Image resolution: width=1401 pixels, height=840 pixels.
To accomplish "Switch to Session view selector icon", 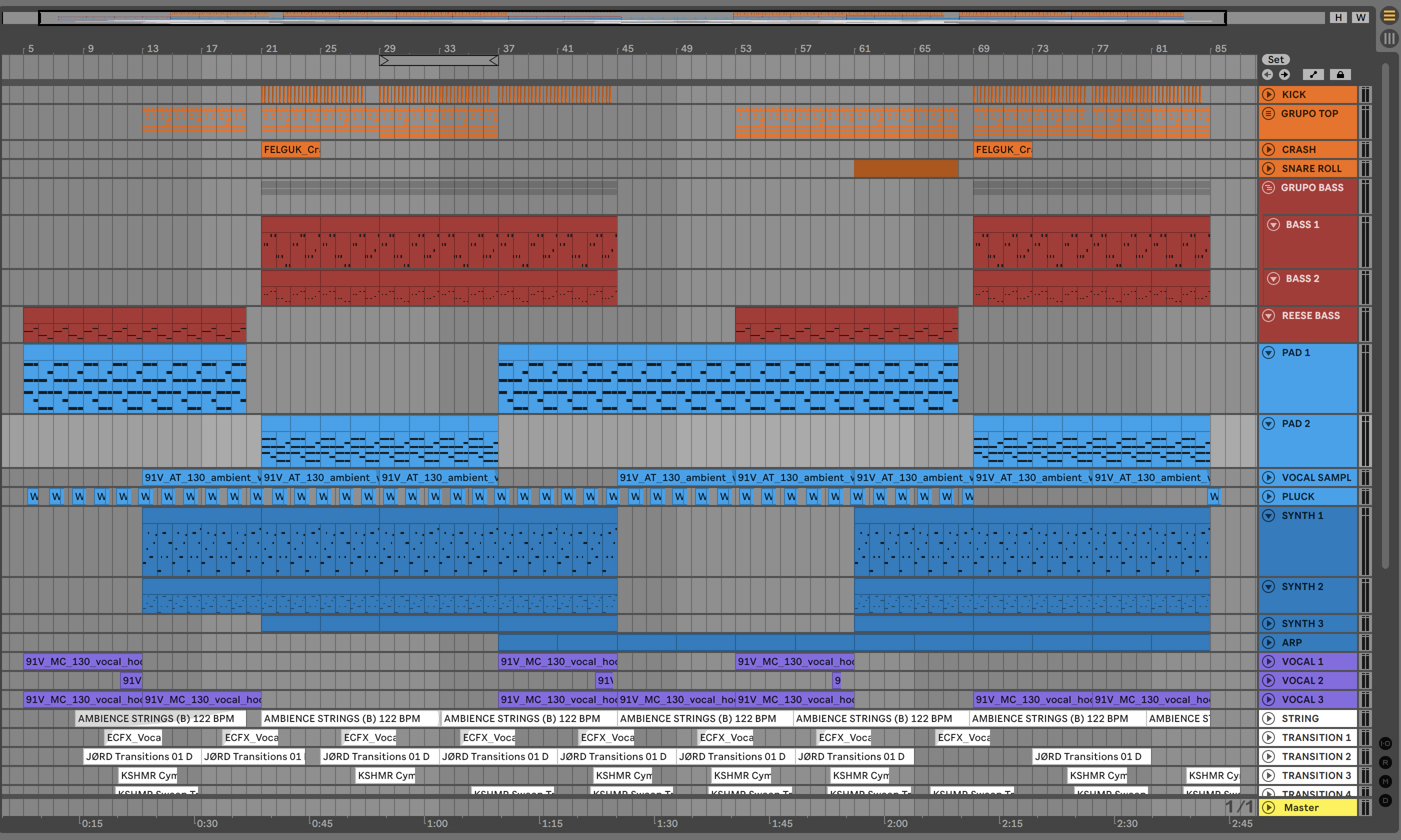I will coord(1388,38).
